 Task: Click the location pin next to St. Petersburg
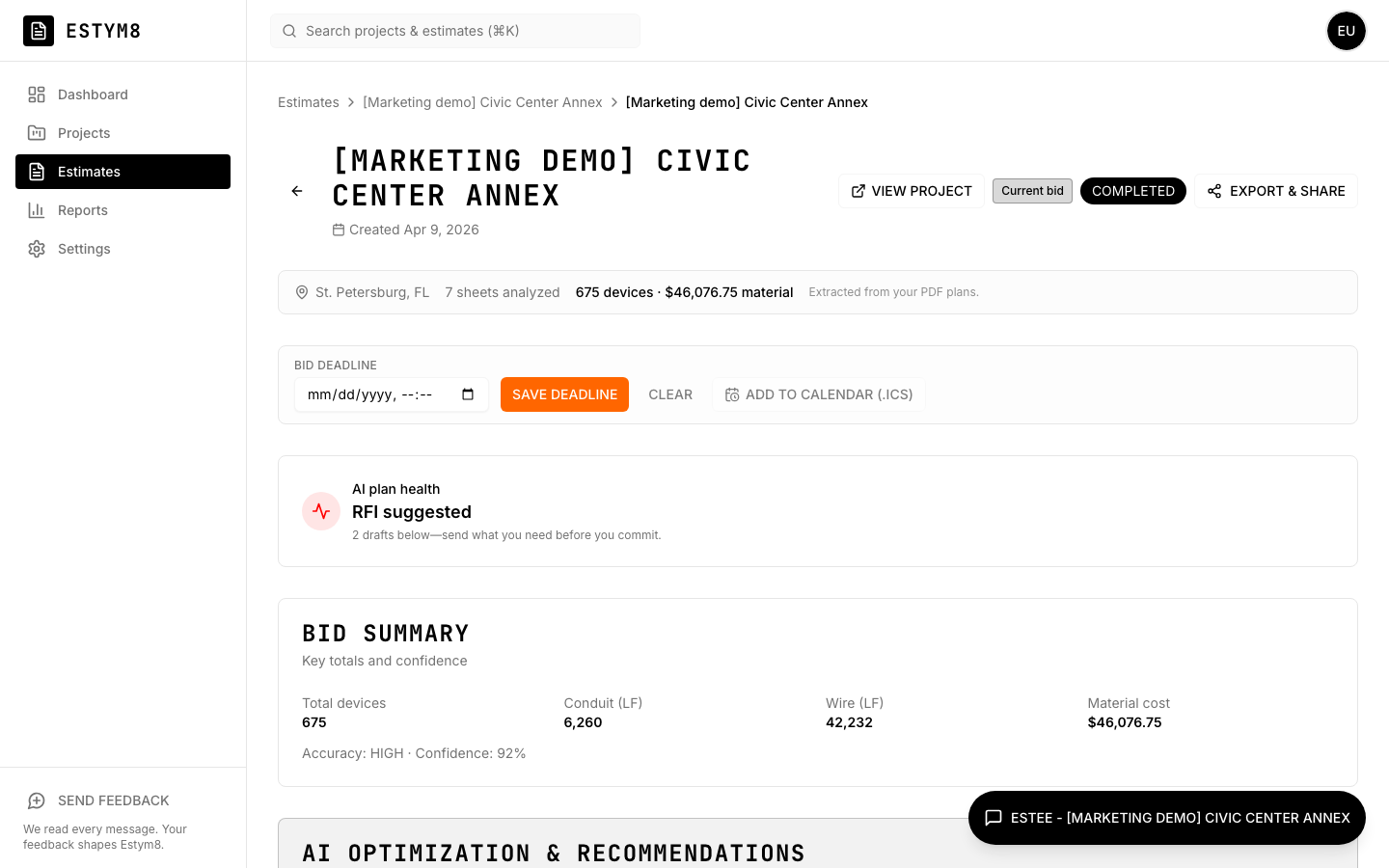(x=302, y=292)
